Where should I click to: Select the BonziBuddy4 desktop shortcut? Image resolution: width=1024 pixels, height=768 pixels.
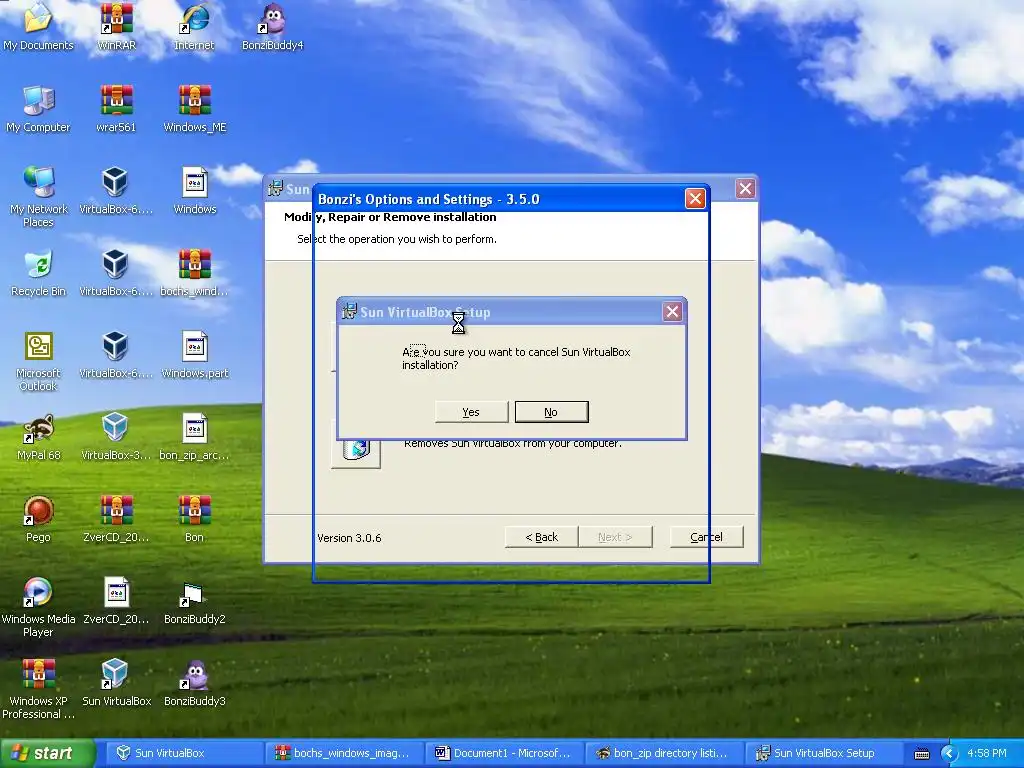point(272,27)
